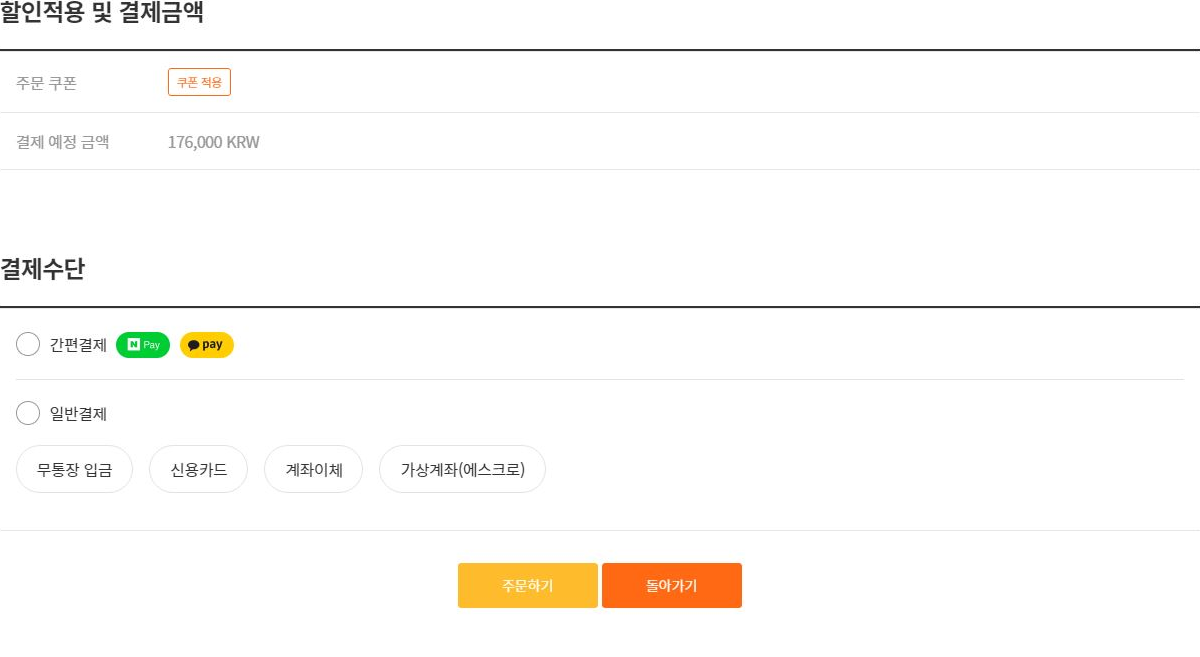Choose 무통장 입금 payment option
Screen dimensions: 1200x657
coord(75,469)
